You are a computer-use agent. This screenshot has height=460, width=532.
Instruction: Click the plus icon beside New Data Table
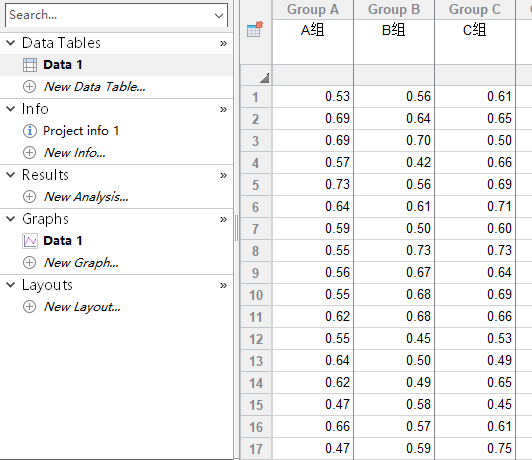(x=30, y=87)
